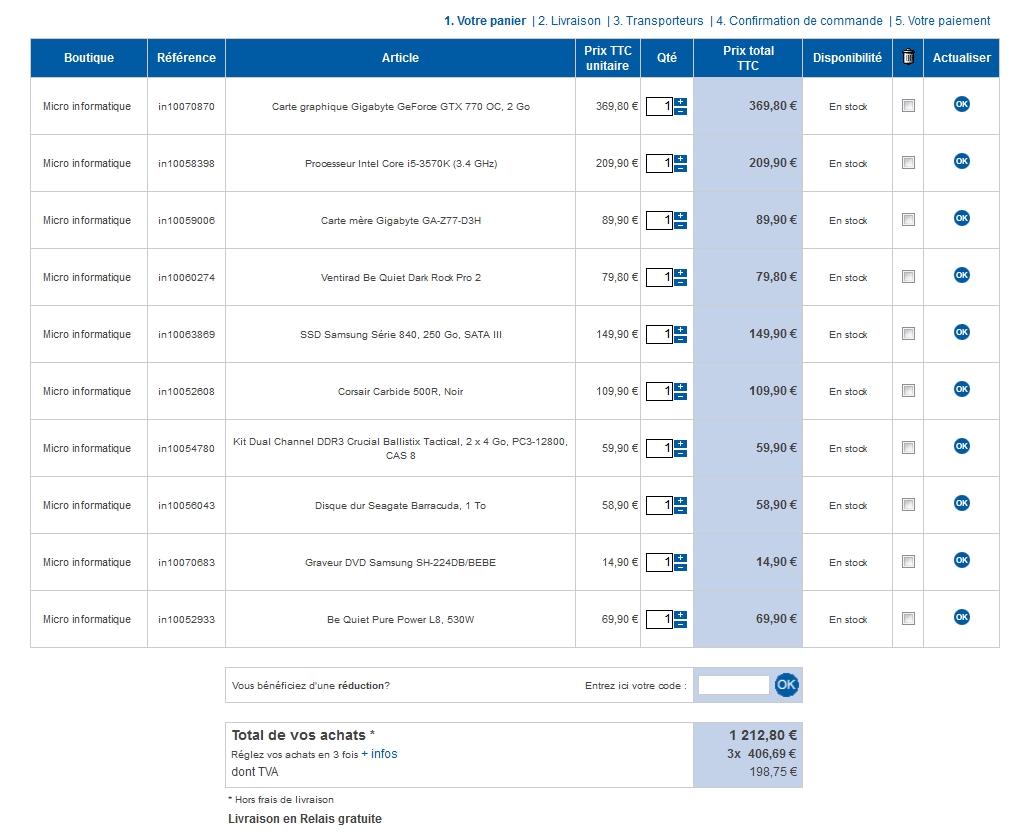
Task: Increase quantity of Intel Core i5-3570K with plus
Action: coord(681,160)
